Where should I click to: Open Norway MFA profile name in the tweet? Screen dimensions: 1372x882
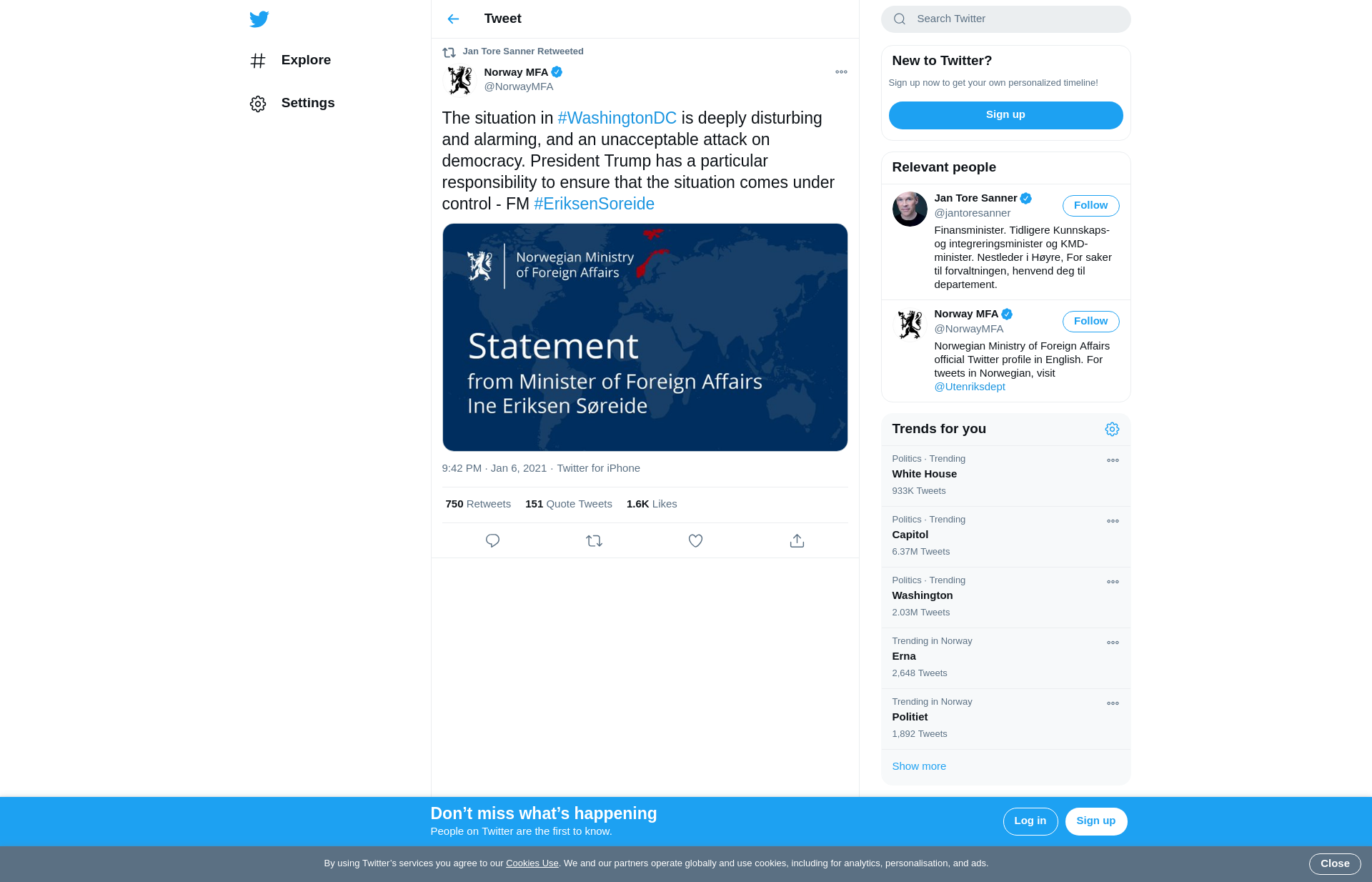coord(516,72)
